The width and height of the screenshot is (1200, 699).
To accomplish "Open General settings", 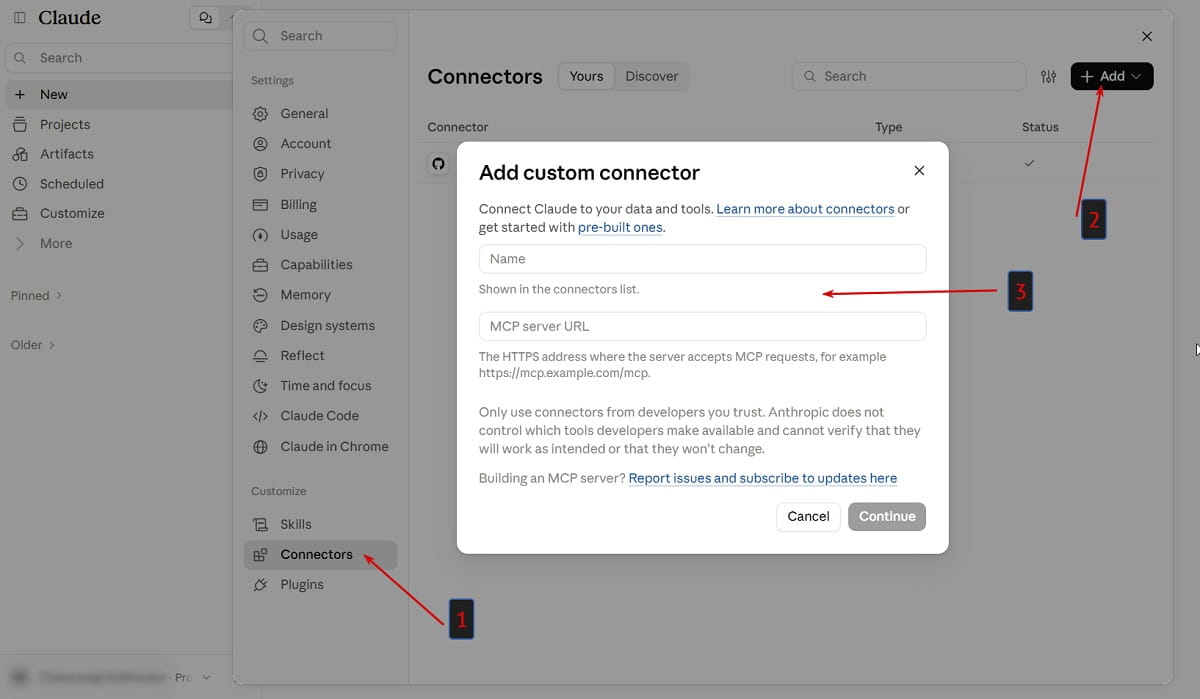I will pyautogui.click(x=320, y=114).
